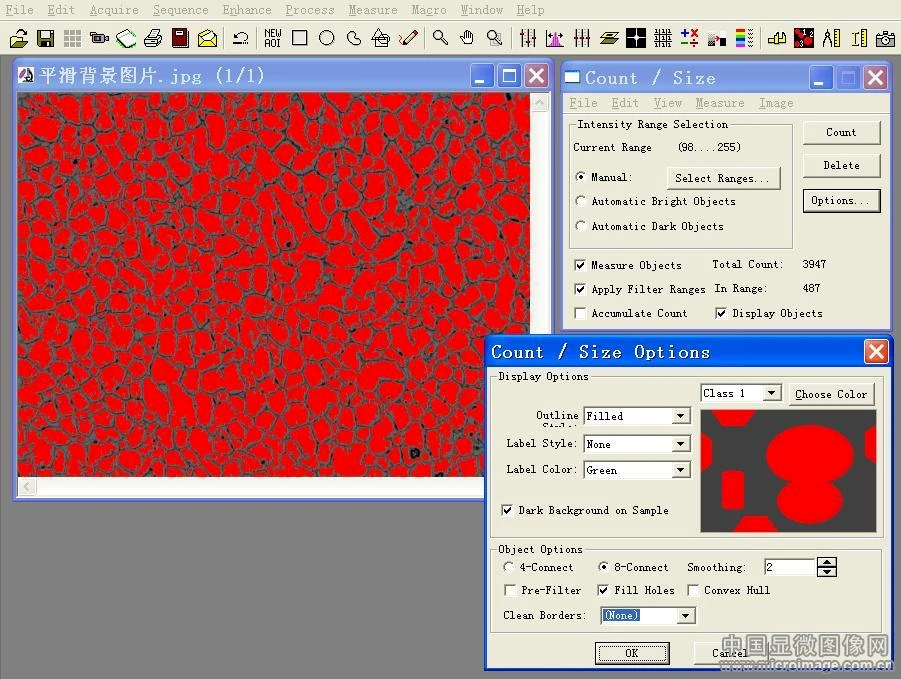
Task: Open the Process menu
Action: (310, 10)
